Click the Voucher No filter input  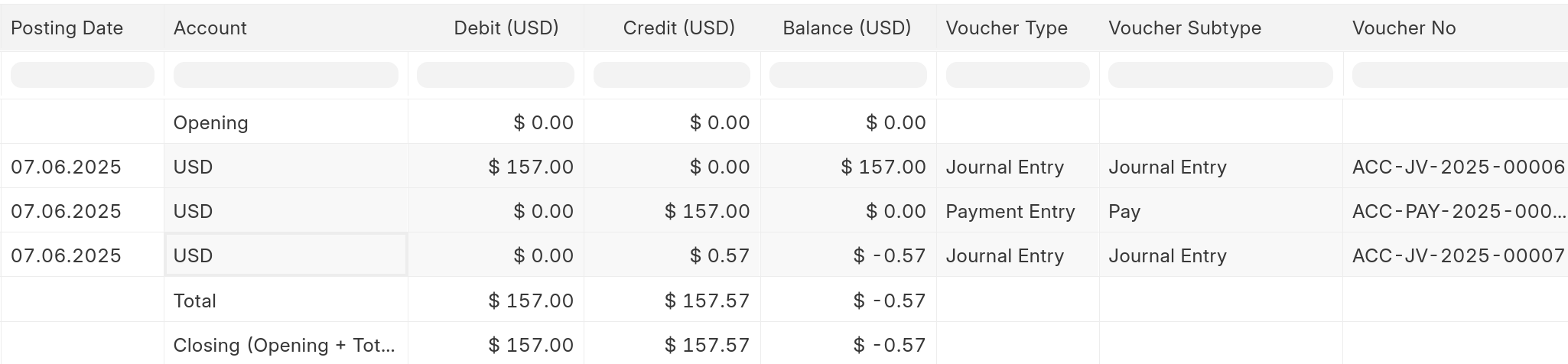pyautogui.click(x=1457, y=75)
